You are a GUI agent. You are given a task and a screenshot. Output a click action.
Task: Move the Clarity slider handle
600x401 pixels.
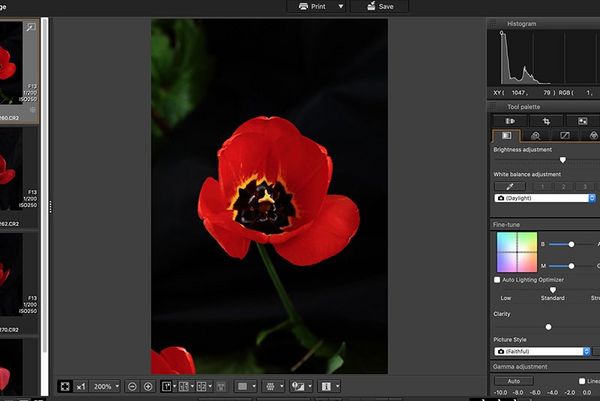click(x=548, y=327)
